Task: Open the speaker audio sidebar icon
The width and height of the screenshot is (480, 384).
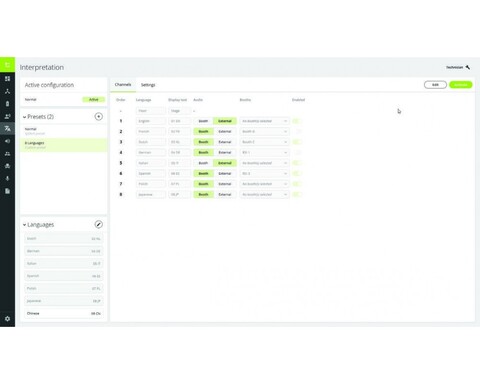Action: (7, 141)
